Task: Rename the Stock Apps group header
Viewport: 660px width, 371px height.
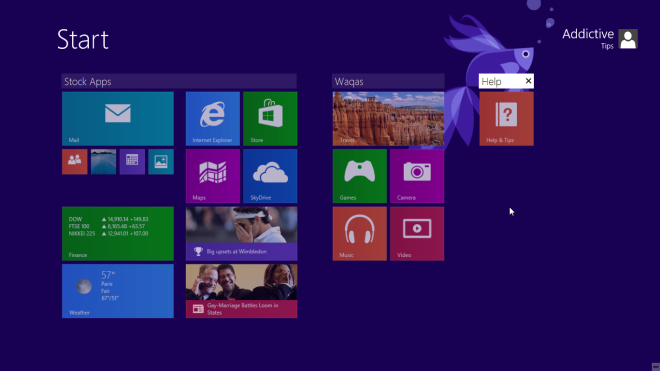Action: pyautogui.click(x=179, y=81)
